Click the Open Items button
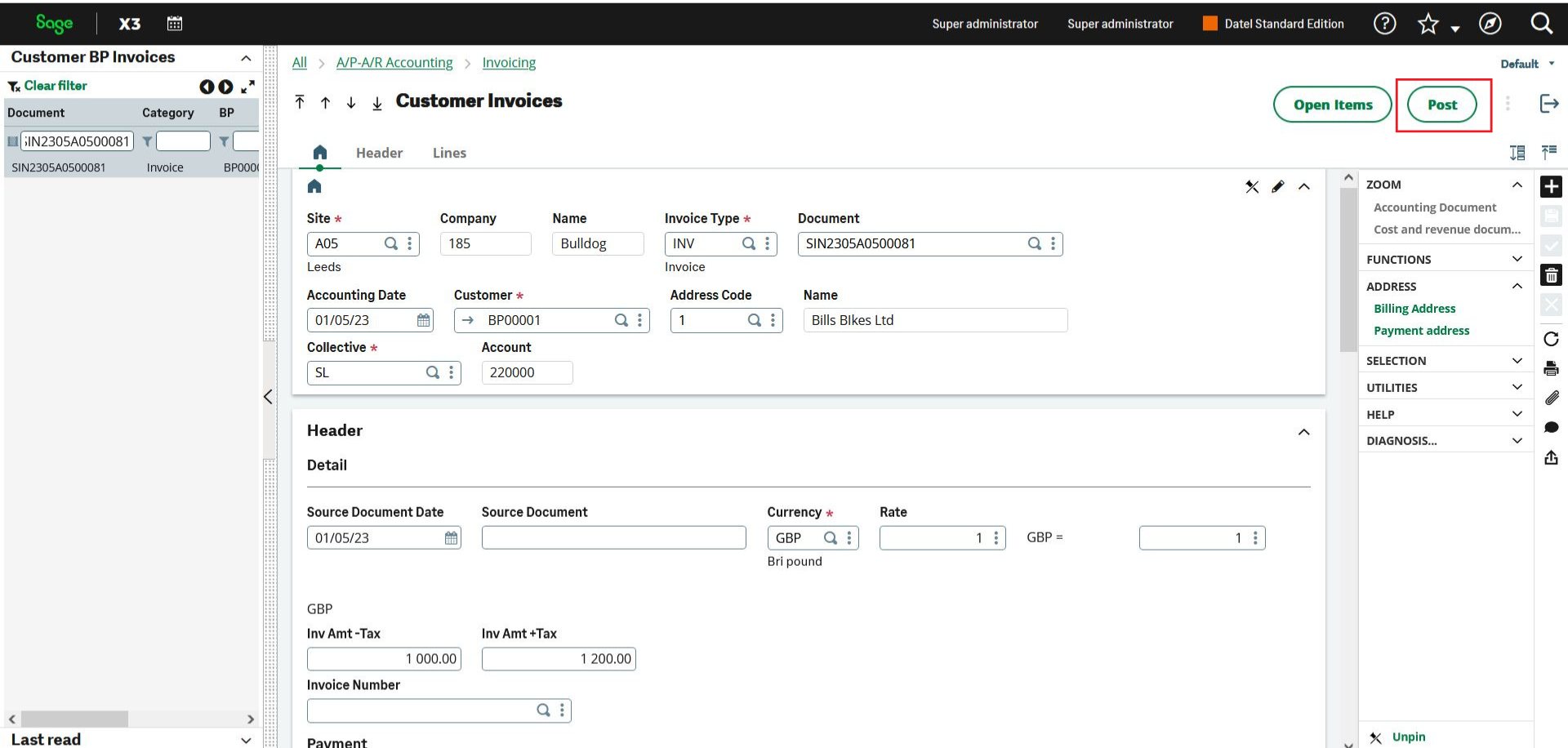The image size is (1568, 748). [1333, 105]
